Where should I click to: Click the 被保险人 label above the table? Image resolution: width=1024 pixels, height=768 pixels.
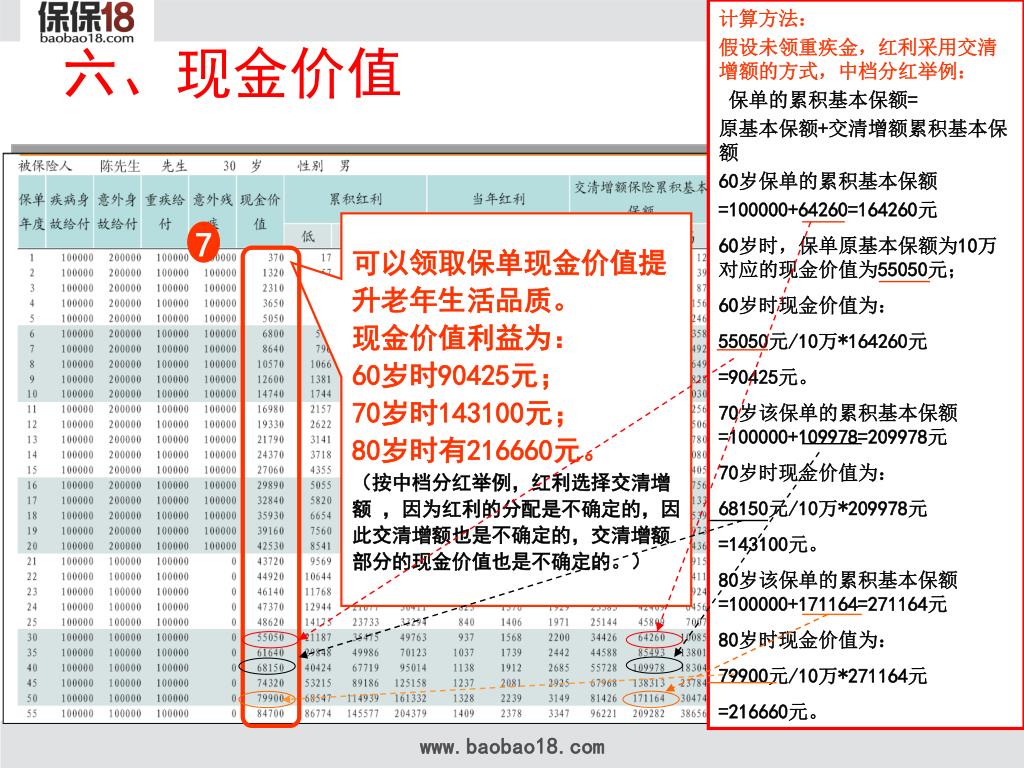tap(45, 166)
